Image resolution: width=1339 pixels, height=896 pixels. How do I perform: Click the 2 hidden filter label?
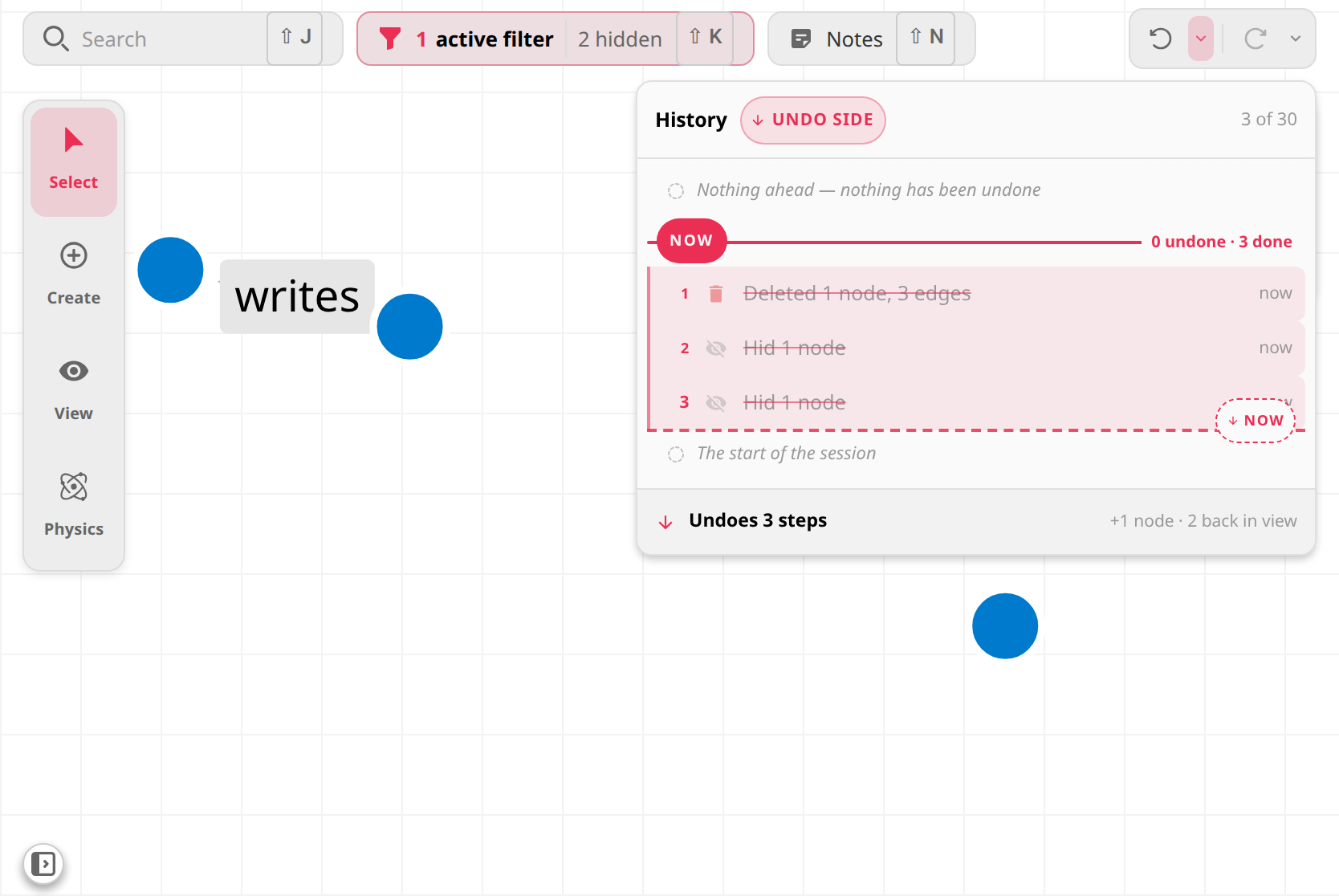620,39
